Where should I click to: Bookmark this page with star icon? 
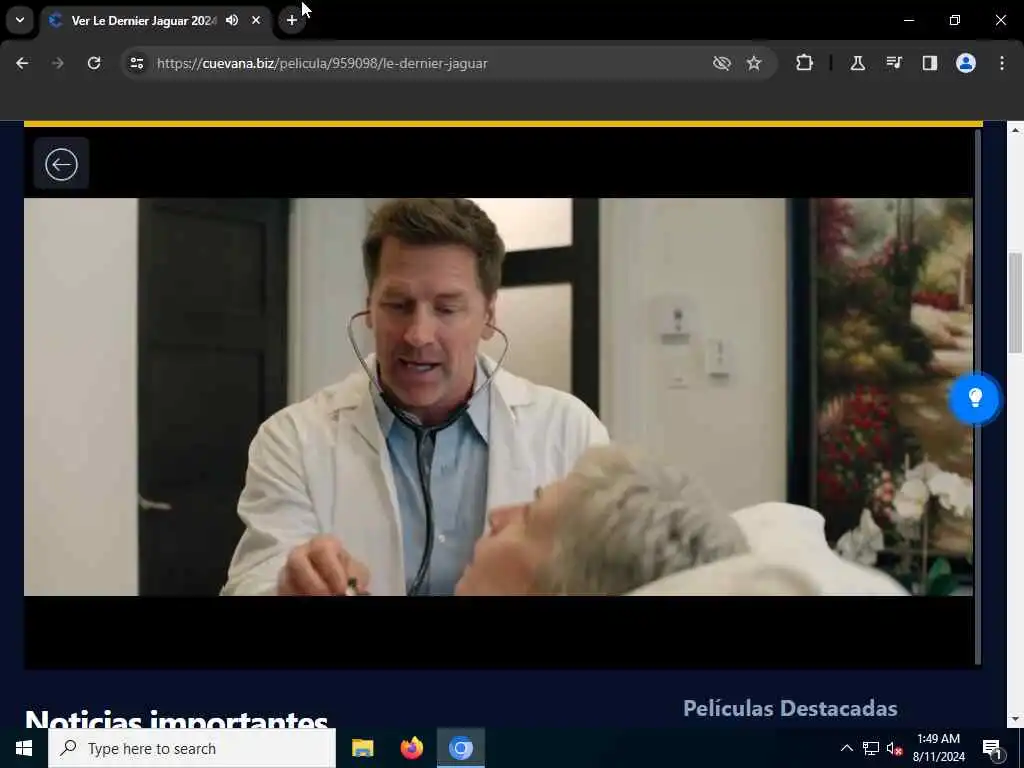coord(754,63)
